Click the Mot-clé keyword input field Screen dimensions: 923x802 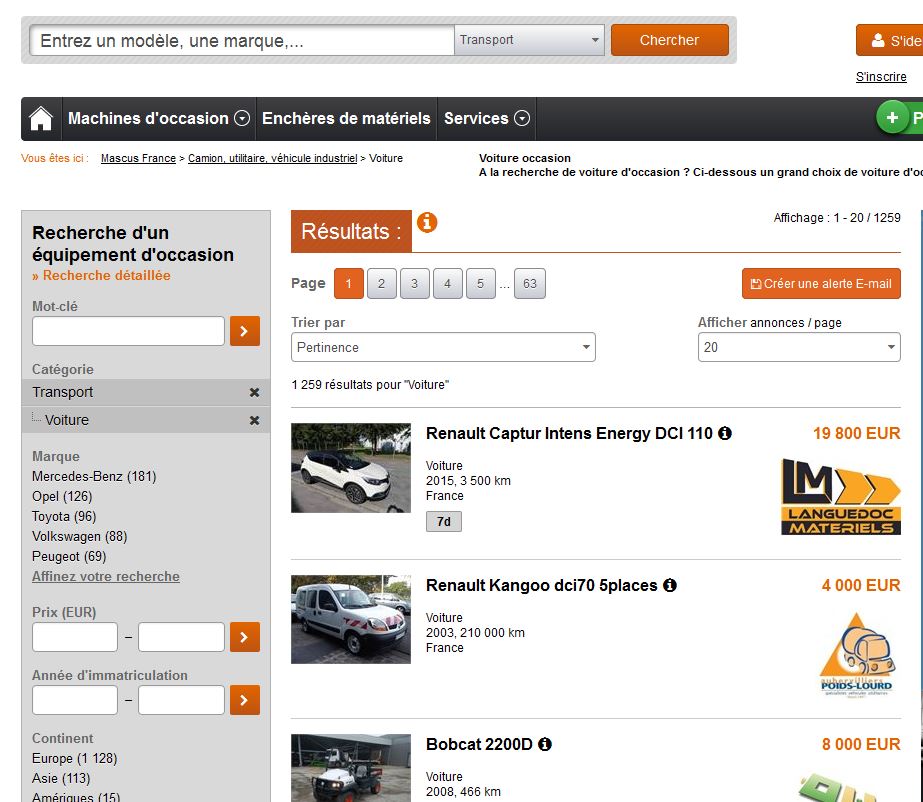(x=128, y=331)
